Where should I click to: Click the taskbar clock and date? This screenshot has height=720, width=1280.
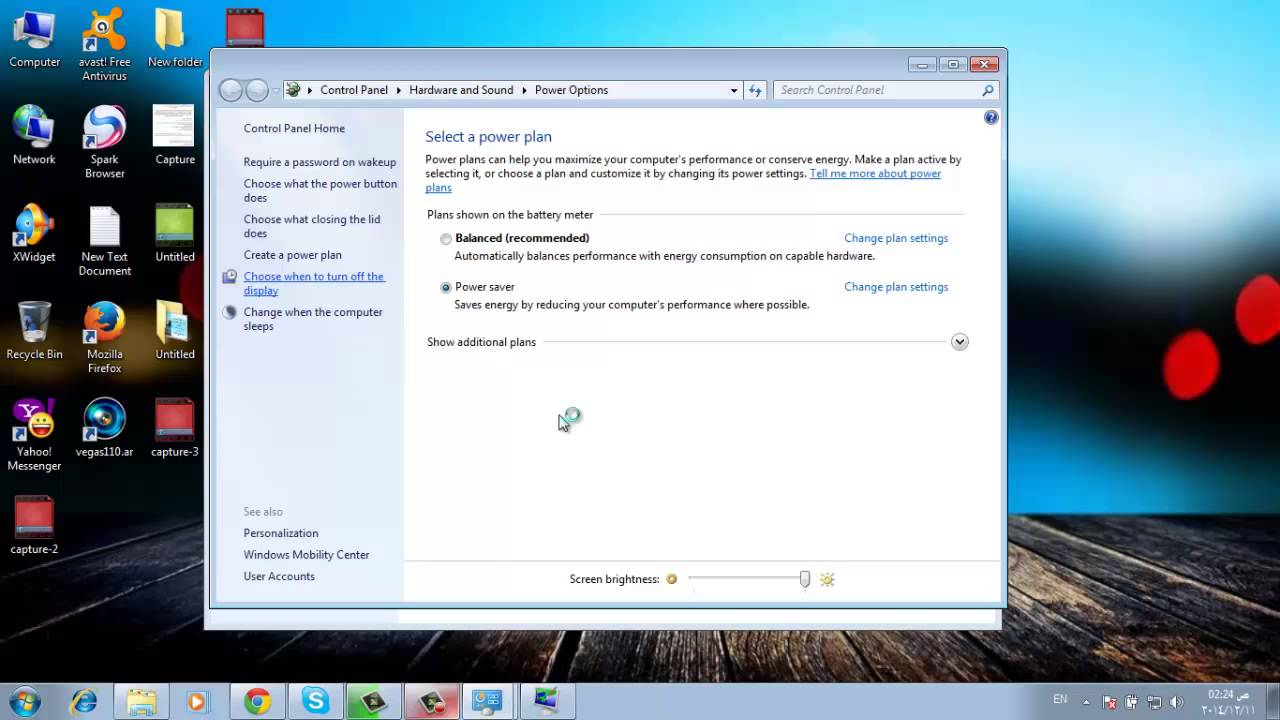coord(1230,702)
